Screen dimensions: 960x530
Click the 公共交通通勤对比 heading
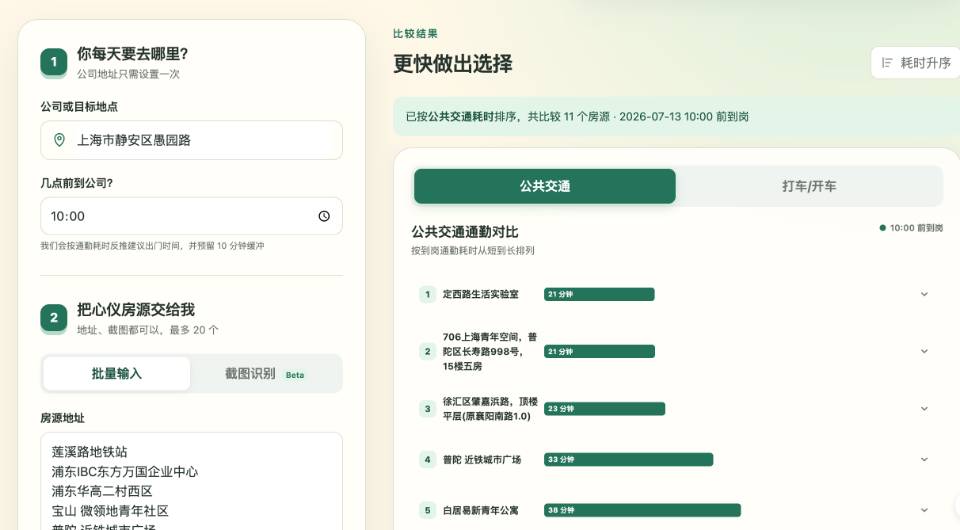coord(465,232)
